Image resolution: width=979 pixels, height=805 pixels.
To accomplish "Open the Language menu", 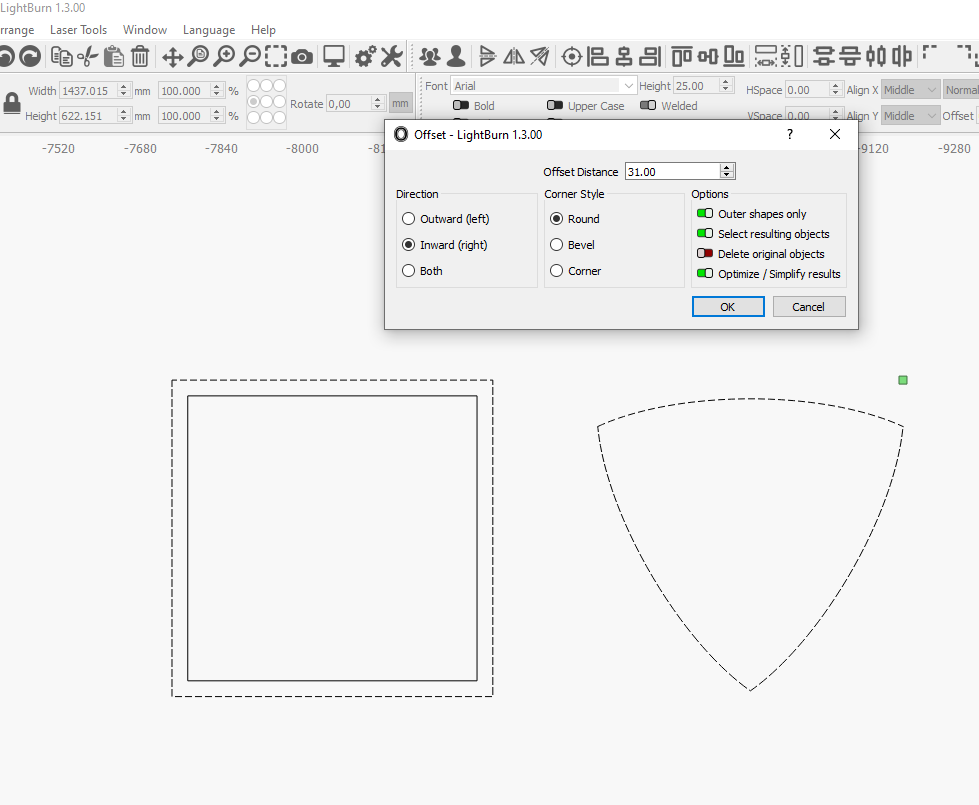I will [209, 30].
